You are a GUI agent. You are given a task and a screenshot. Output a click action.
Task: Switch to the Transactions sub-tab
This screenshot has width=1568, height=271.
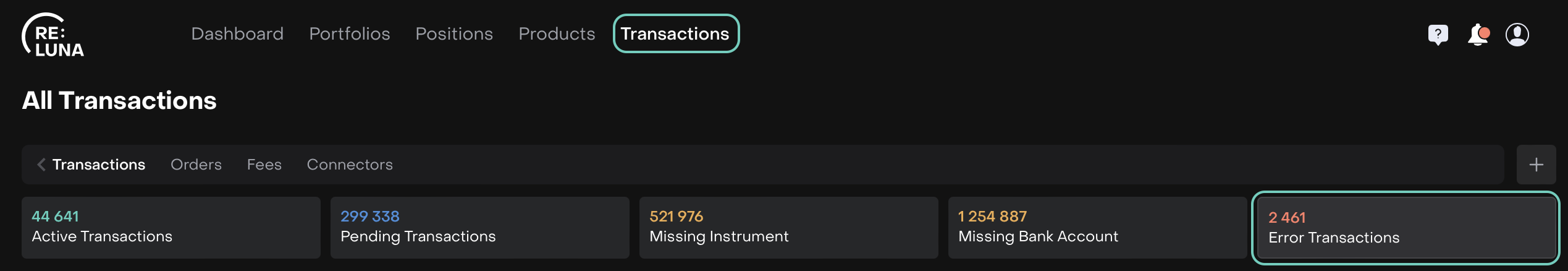(x=99, y=165)
